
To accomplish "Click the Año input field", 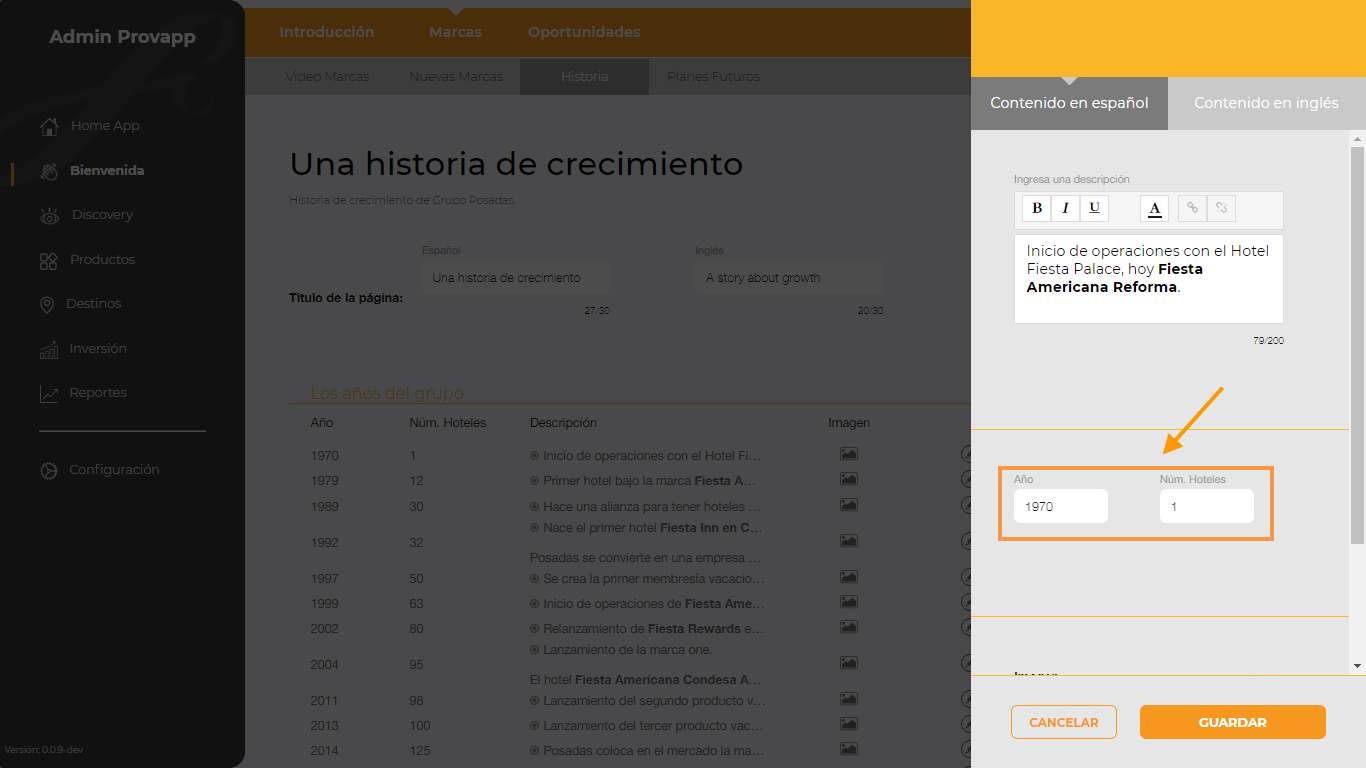I will pyautogui.click(x=1061, y=506).
